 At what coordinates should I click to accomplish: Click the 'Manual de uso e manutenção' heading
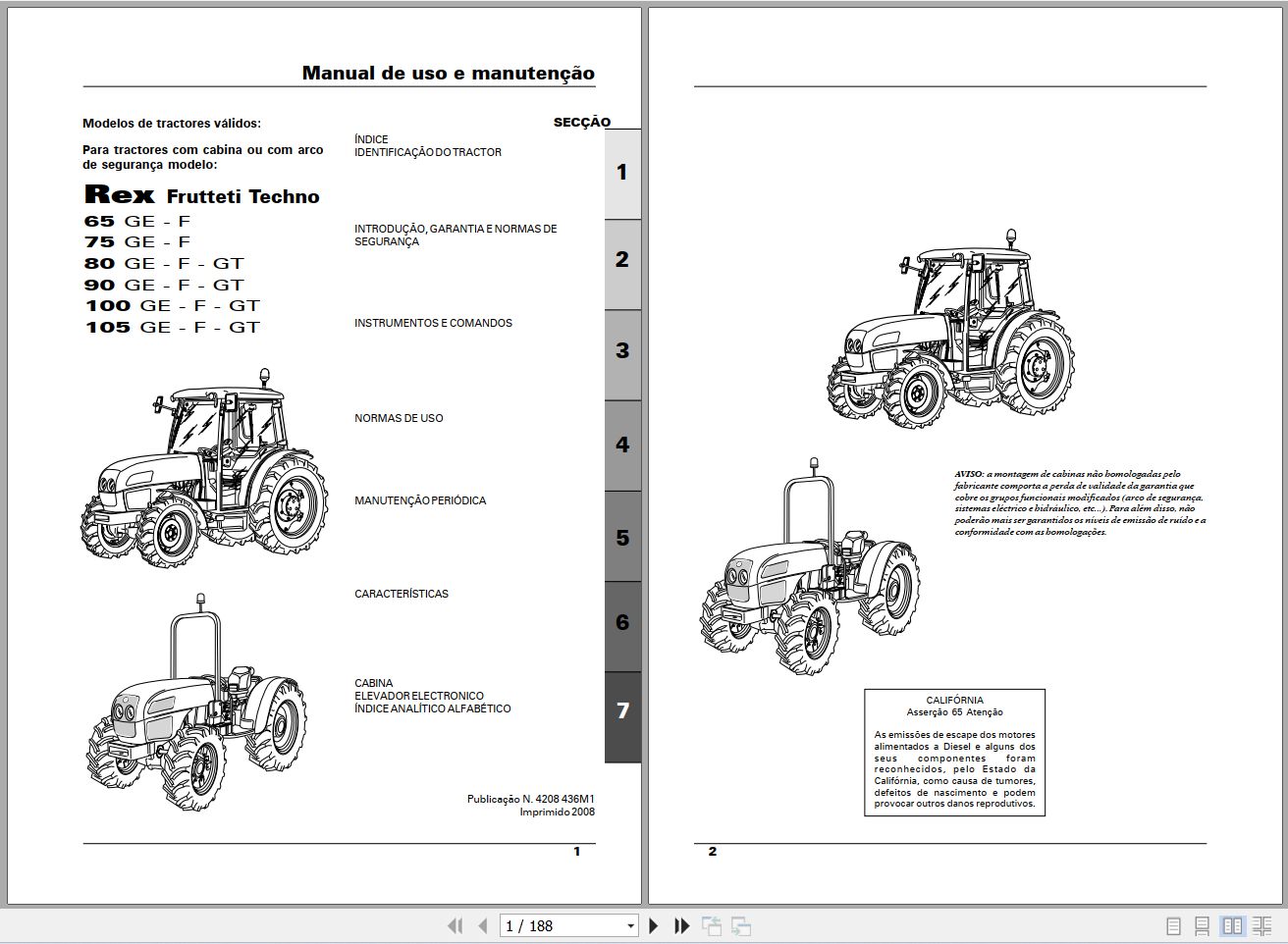click(x=449, y=73)
